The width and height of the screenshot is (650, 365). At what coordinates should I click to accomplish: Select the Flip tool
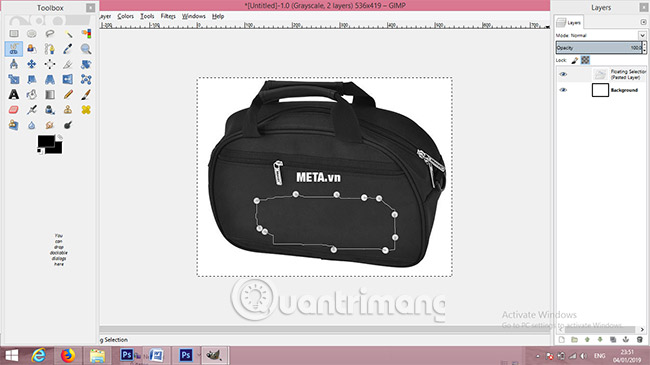click(x=68, y=79)
